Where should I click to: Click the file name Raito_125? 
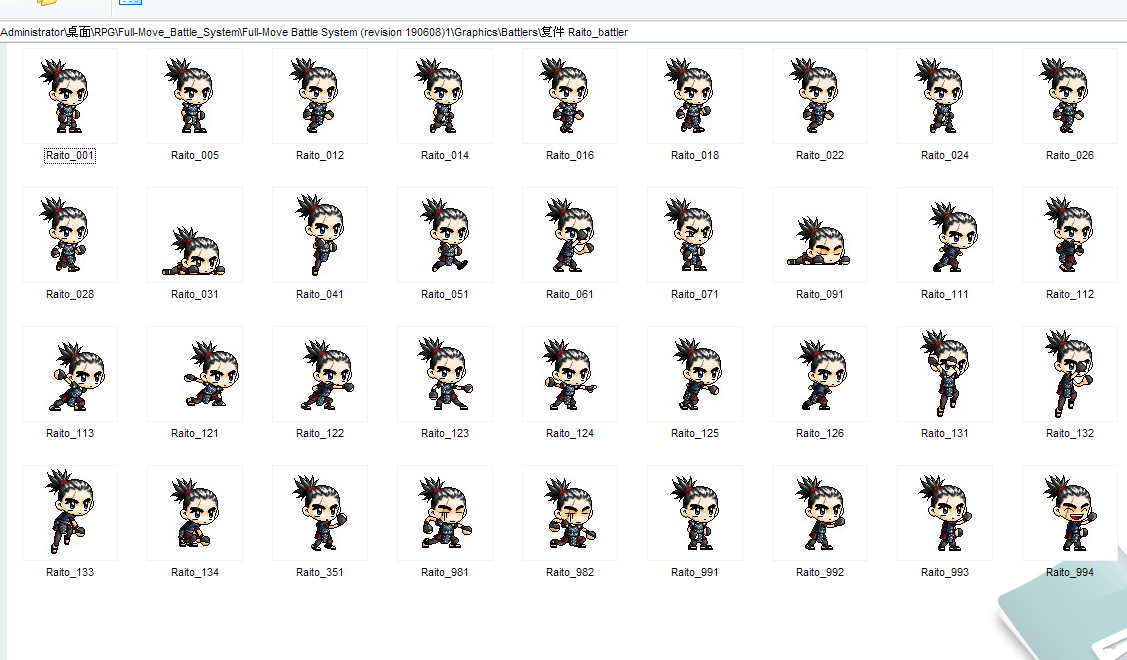(695, 433)
